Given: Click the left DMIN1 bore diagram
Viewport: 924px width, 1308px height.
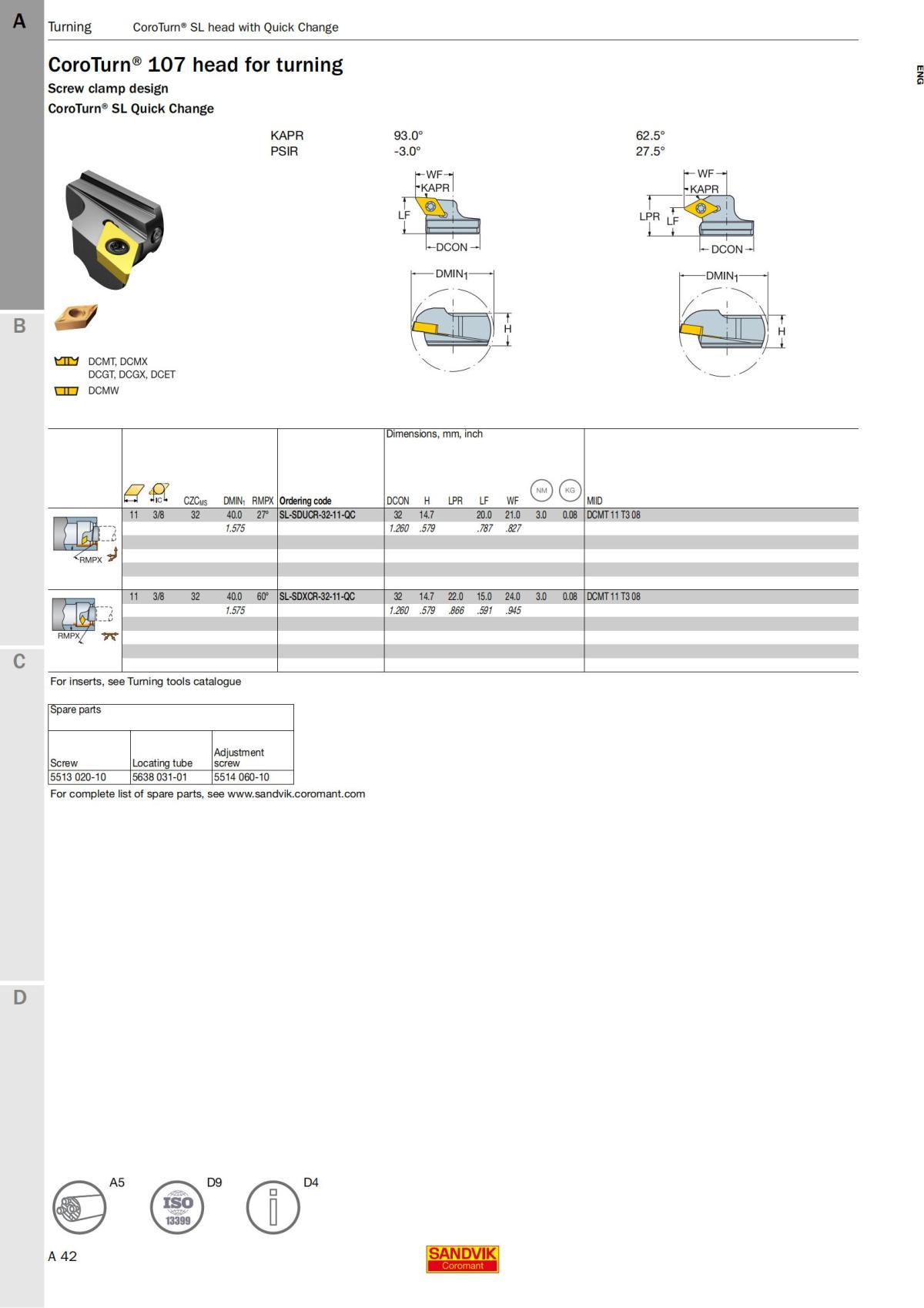Looking at the screenshot, I should coord(460,320).
